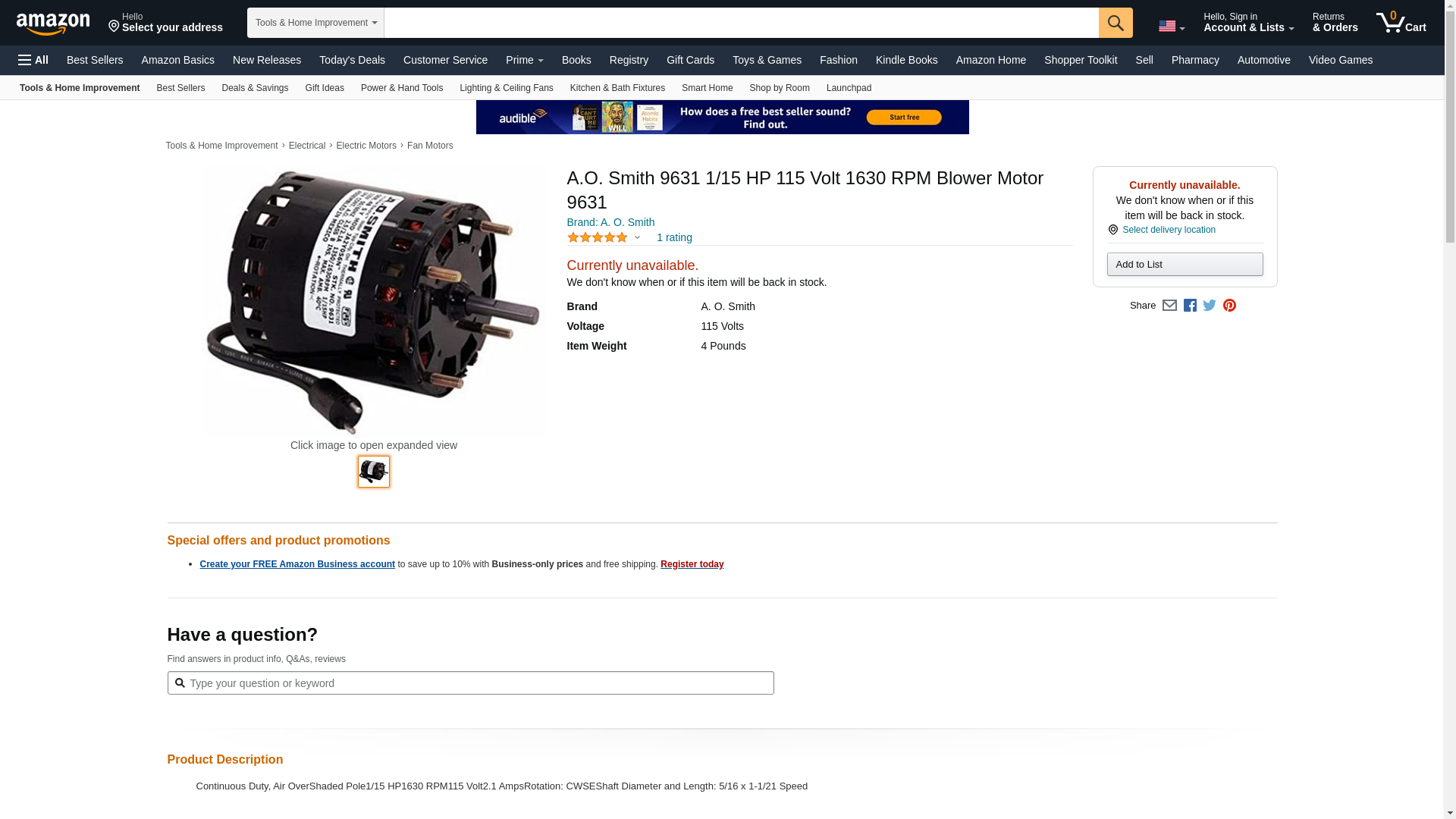This screenshot has height=819, width=1456.
Task: Open the shopping cart icon
Action: click(x=1401, y=23)
